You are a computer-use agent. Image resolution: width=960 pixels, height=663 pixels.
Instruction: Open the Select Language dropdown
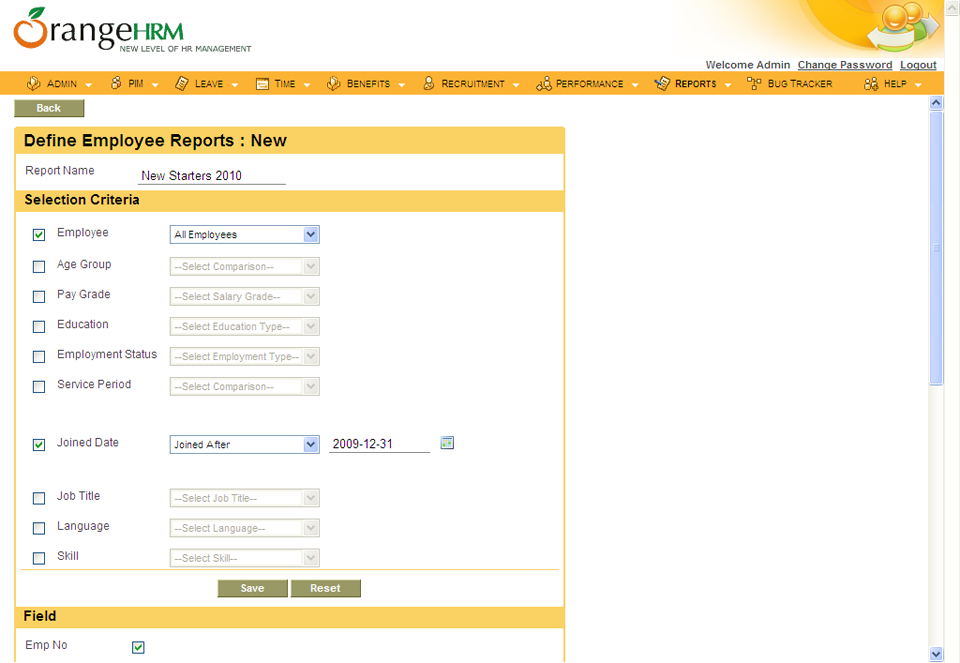coord(244,528)
